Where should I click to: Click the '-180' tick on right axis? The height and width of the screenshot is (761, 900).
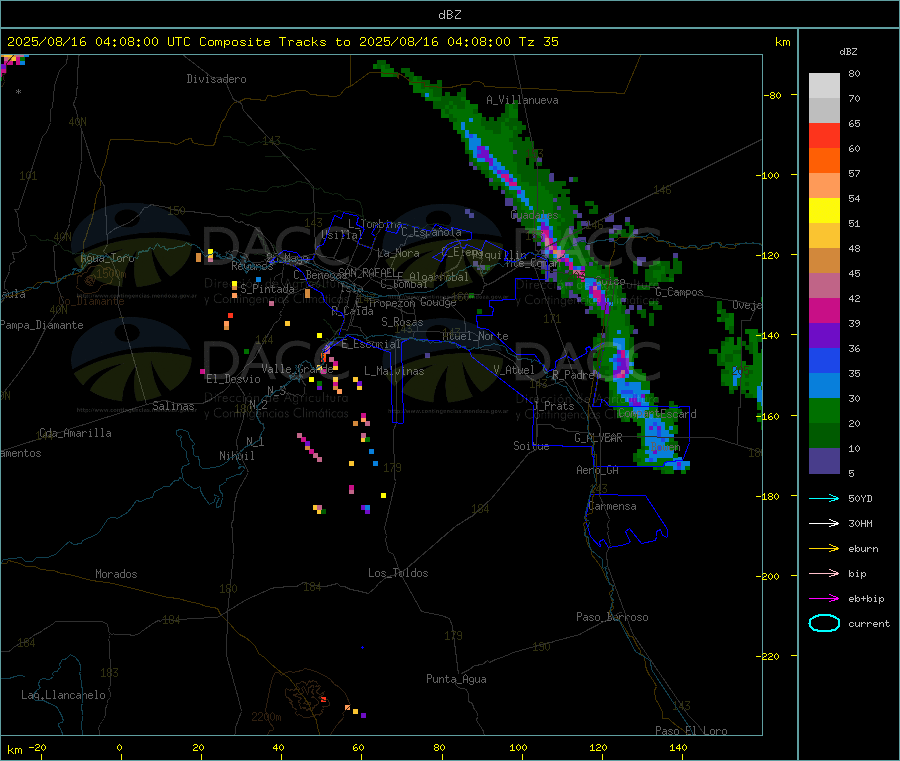click(x=770, y=496)
